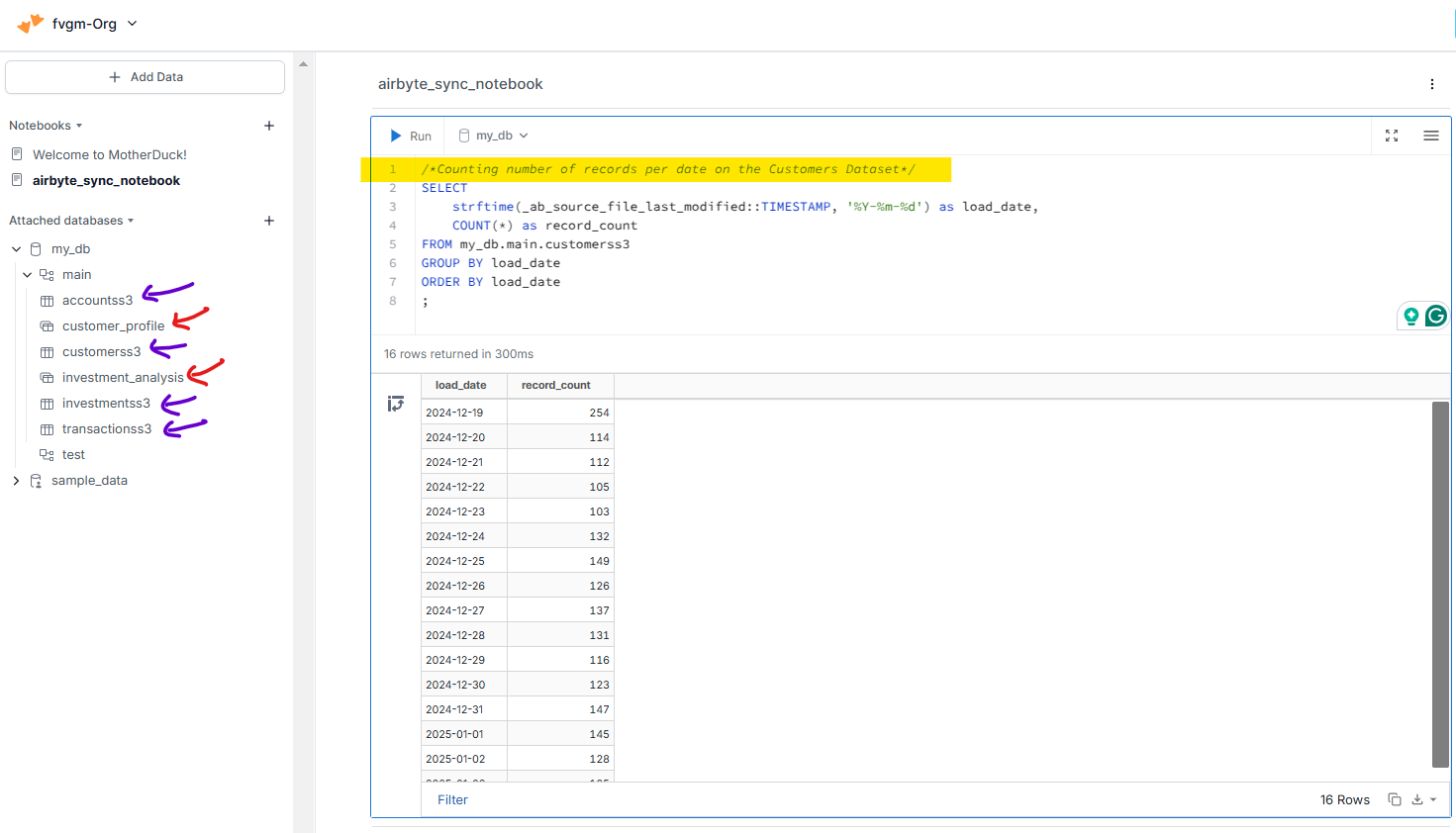Click the view icon beside investment_analysis
The image size is (1456, 833).
pyautogui.click(x=47, y=378)
